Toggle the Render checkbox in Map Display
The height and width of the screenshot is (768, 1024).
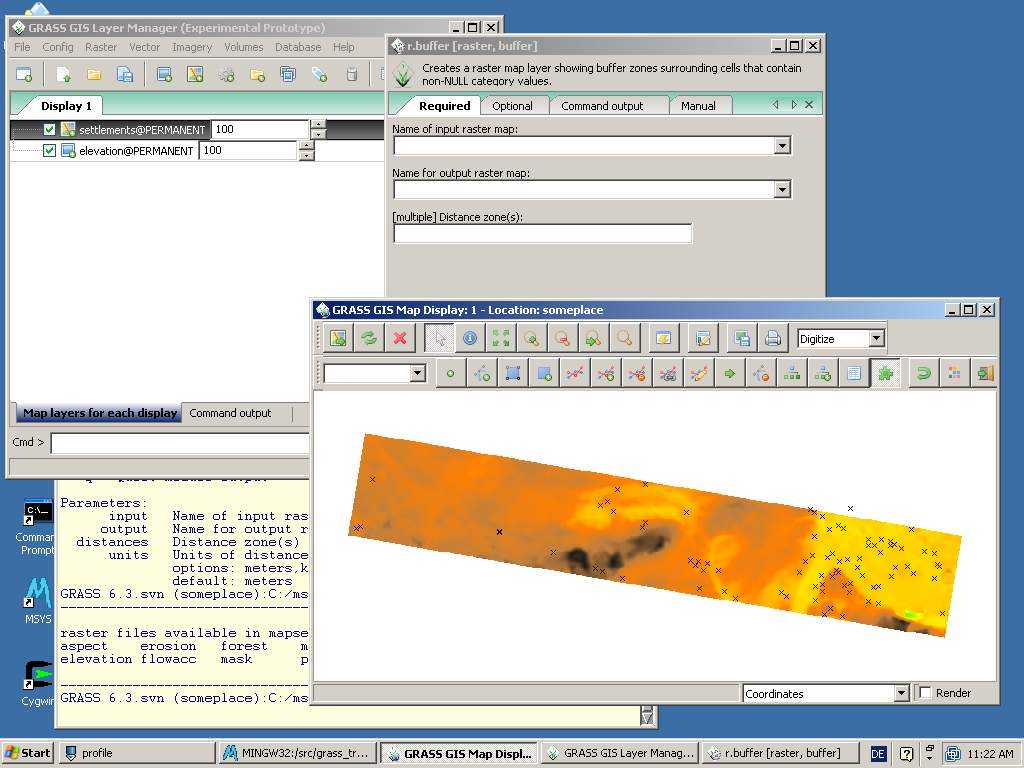coord(925,692)
